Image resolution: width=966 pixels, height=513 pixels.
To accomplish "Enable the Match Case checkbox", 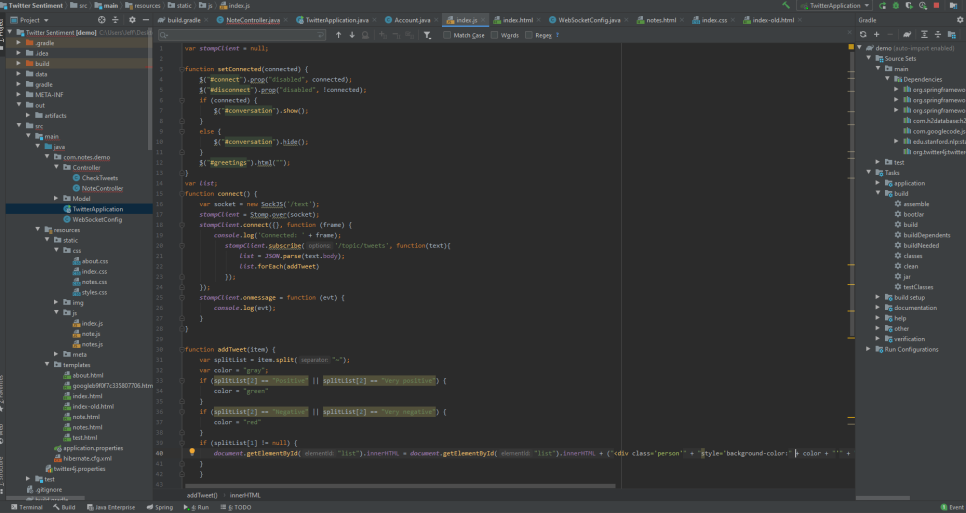I will point(446,35).
